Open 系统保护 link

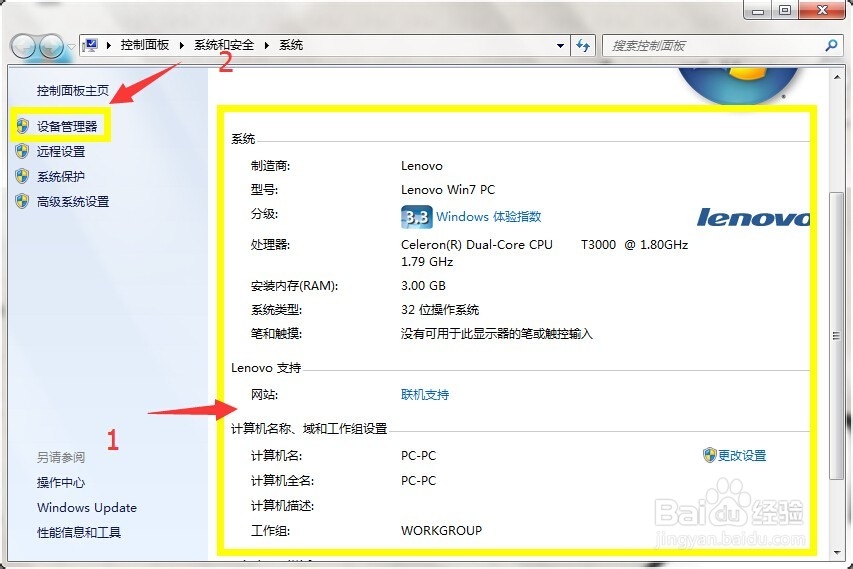point(61,176)
